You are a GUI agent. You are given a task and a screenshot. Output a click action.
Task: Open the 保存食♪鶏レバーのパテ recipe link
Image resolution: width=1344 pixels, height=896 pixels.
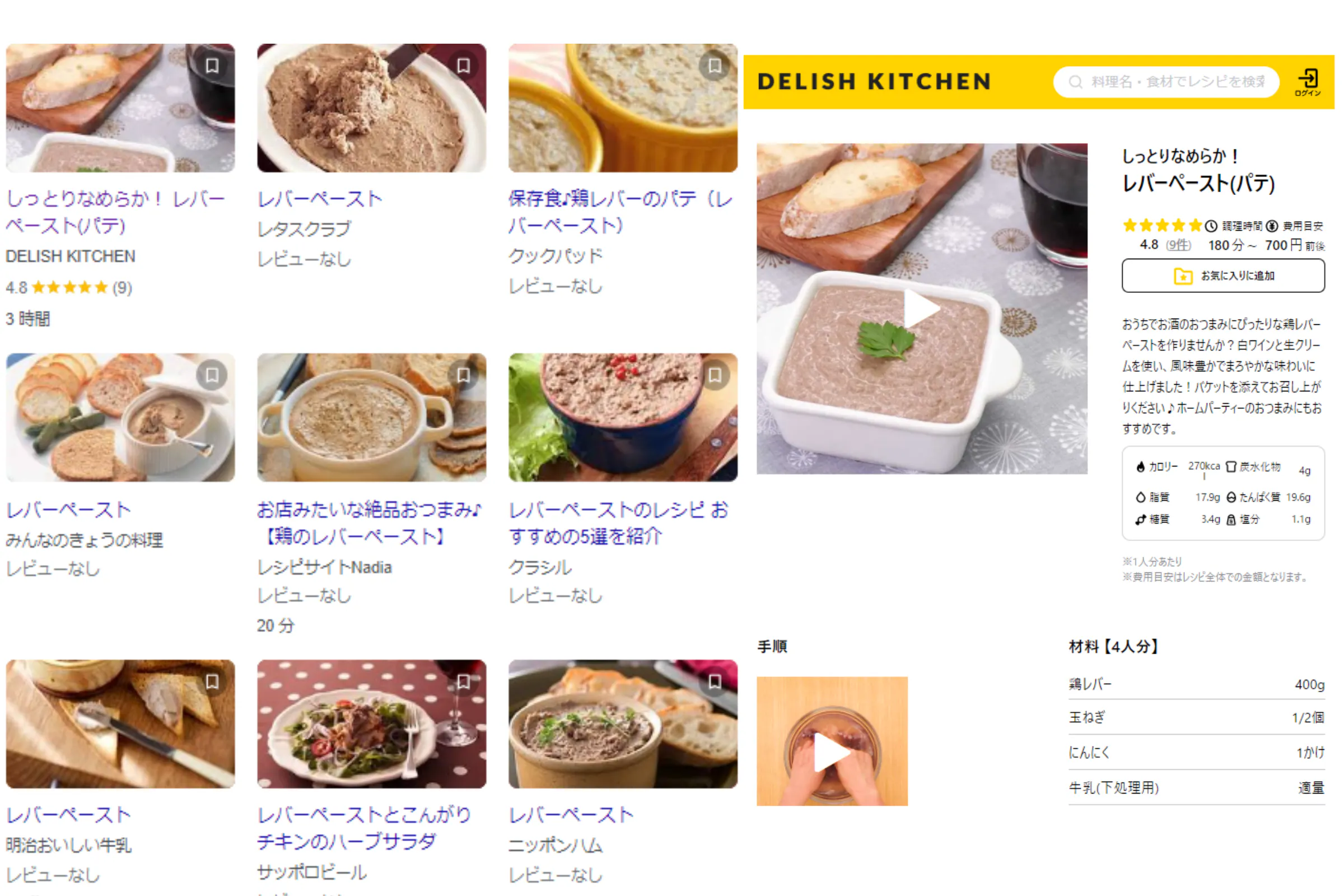[620, 212]
